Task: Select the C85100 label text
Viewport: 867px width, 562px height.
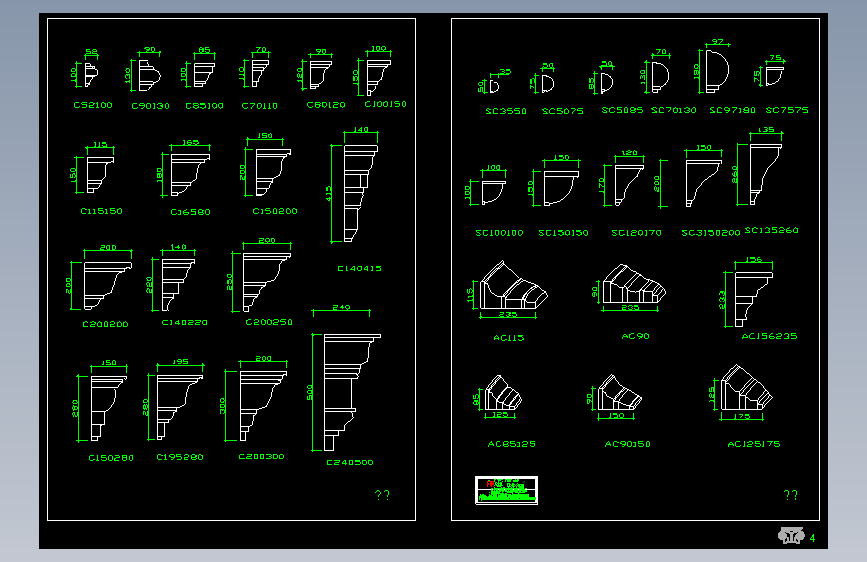Action: tap(205, 106)
